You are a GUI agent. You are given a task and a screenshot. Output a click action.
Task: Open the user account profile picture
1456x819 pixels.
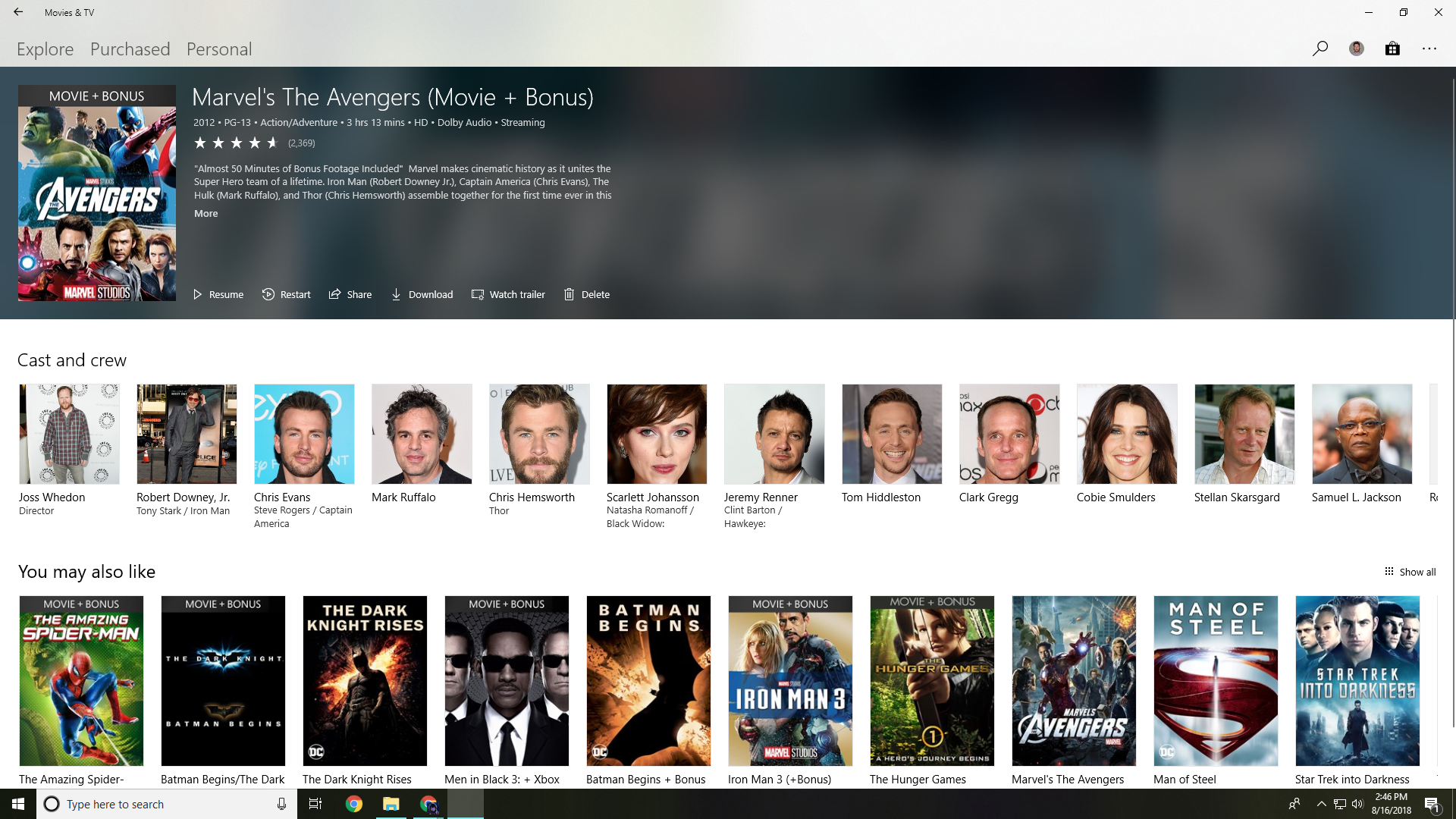coord(1357,49)
